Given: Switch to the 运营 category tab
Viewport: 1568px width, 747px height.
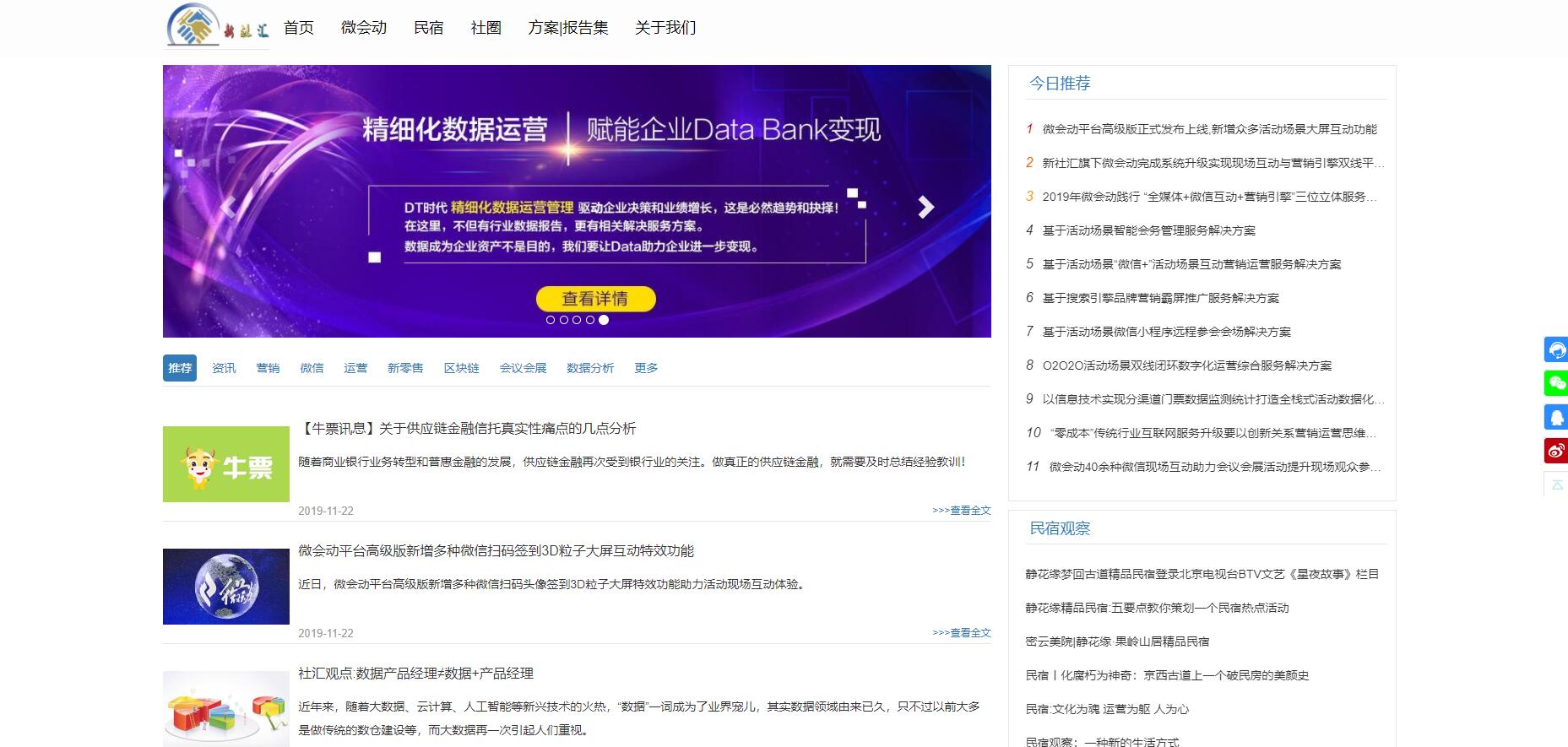Looking at the screenshot, I should coord(355,368).
